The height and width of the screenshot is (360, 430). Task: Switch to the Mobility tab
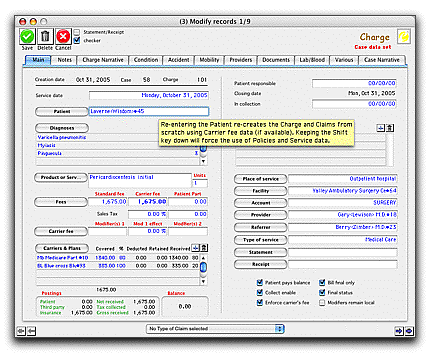click(209, 60)
